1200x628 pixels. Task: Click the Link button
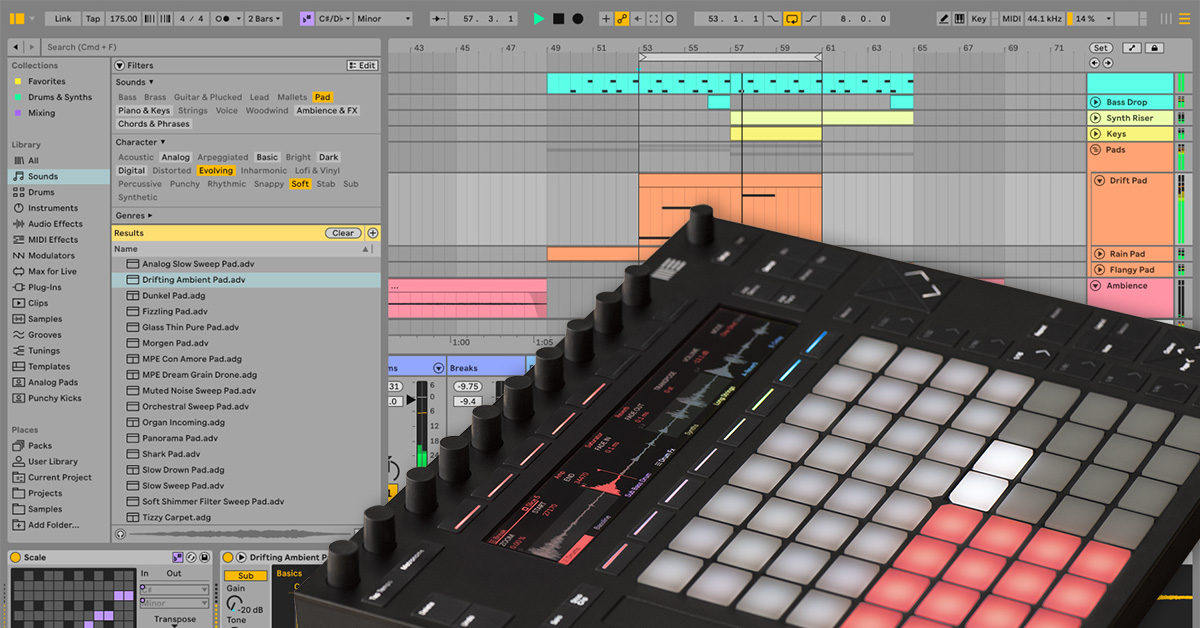(63, 18)
